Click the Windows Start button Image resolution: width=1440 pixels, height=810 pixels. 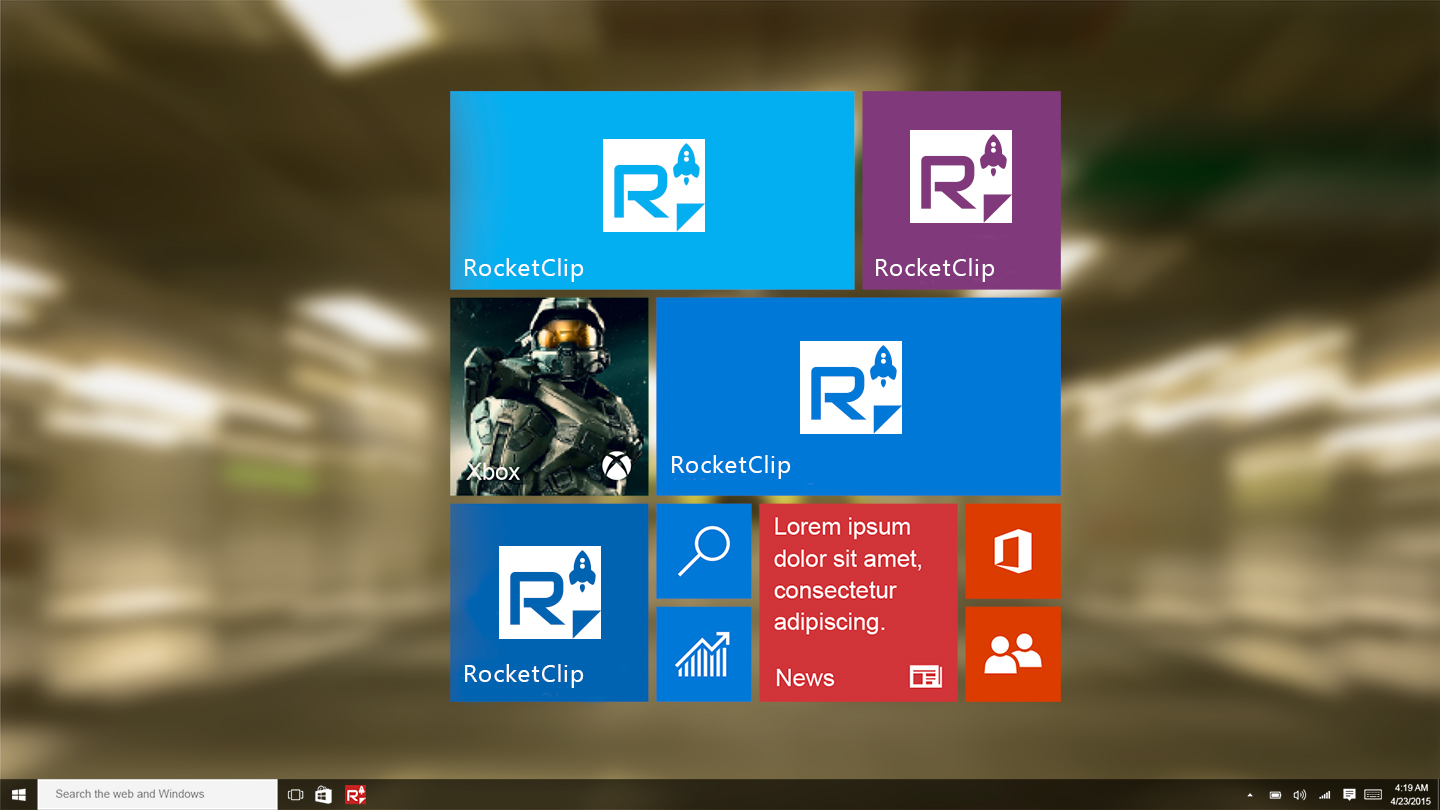18,795
